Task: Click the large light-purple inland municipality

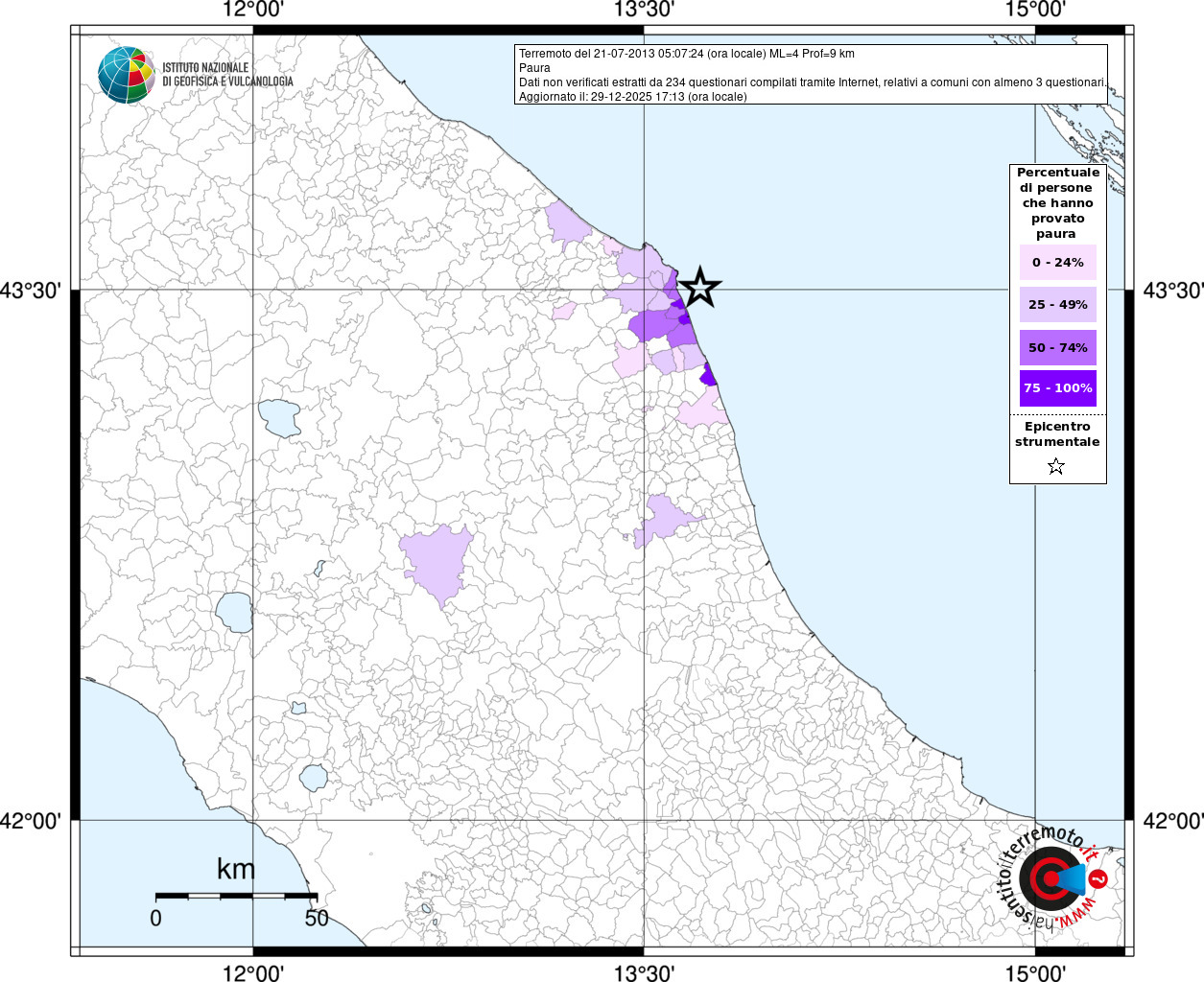Action: (x=437, y=561)
